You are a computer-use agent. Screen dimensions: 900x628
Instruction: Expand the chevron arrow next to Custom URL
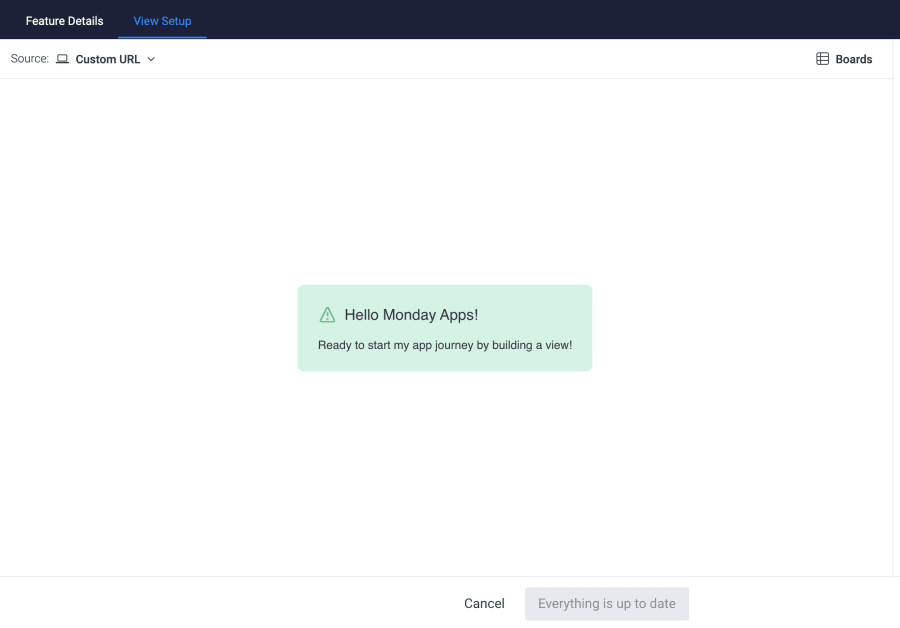point(151,59)
